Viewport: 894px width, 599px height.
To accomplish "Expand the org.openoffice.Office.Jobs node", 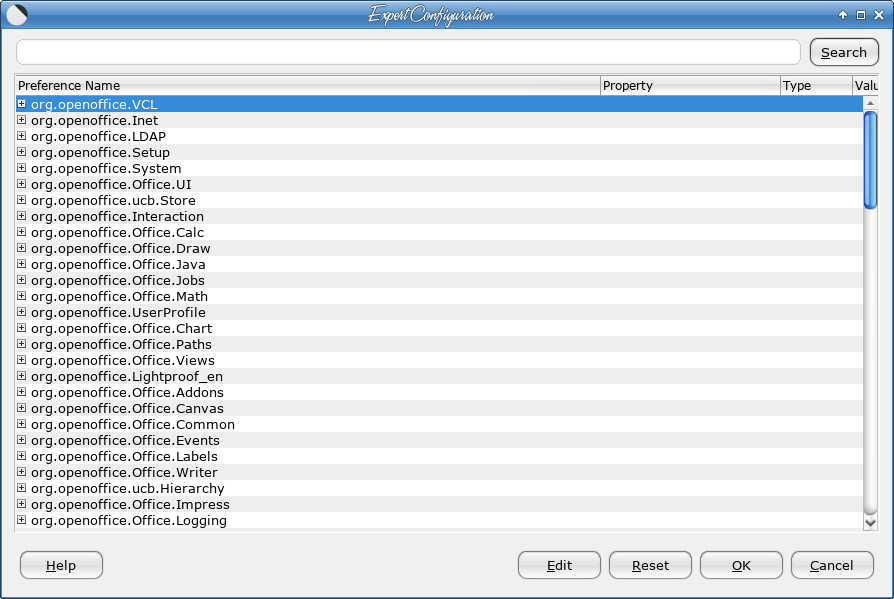I will click(x=22, y=279).
